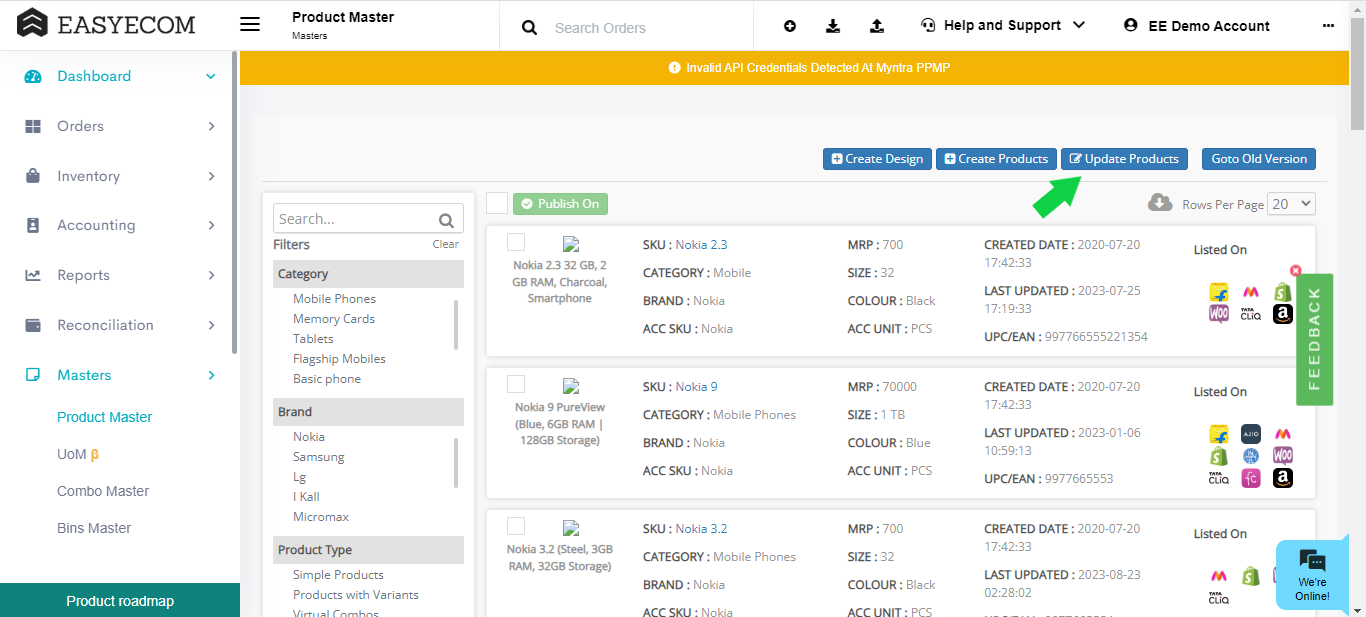Open Bins Master menu item
Viewport: 1366px width, 617px height.
click(94, 528)
